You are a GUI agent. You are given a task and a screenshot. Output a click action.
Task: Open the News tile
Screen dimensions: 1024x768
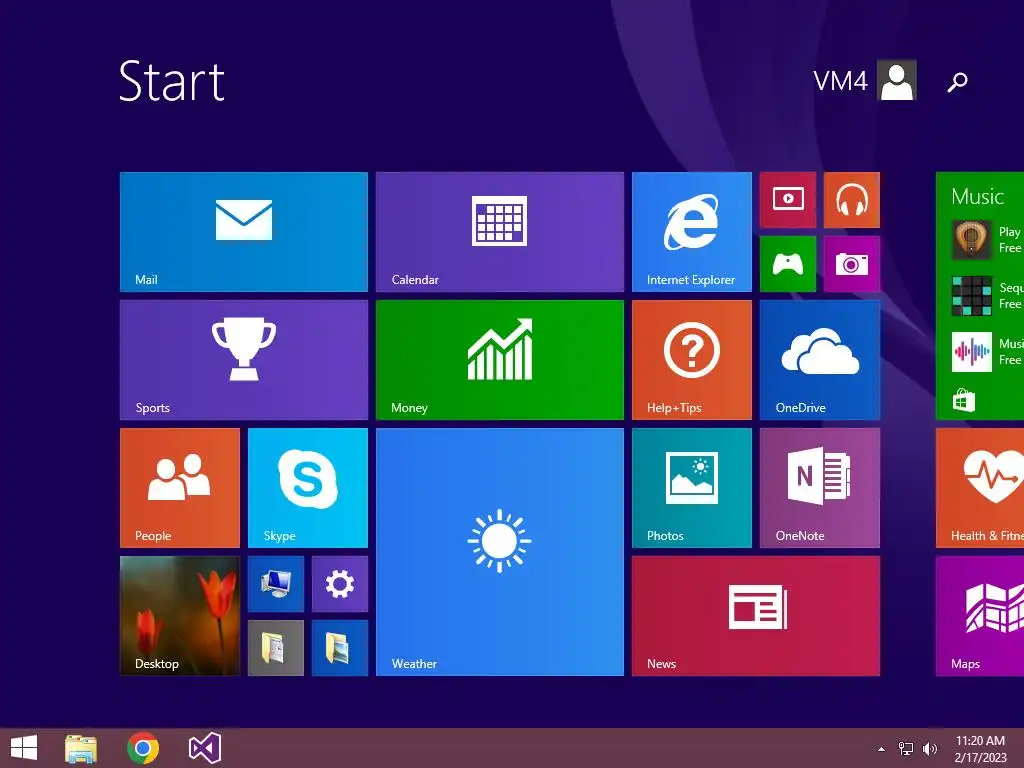pos(756,616)
